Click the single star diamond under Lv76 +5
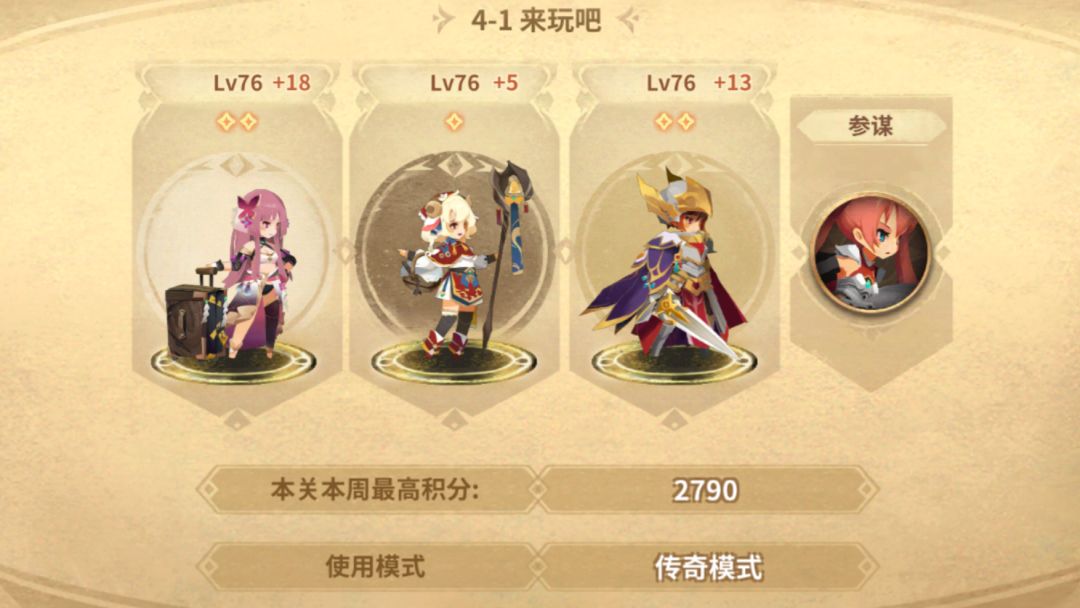The height and width of the screenshot is (608, 1080). [454, 122]
